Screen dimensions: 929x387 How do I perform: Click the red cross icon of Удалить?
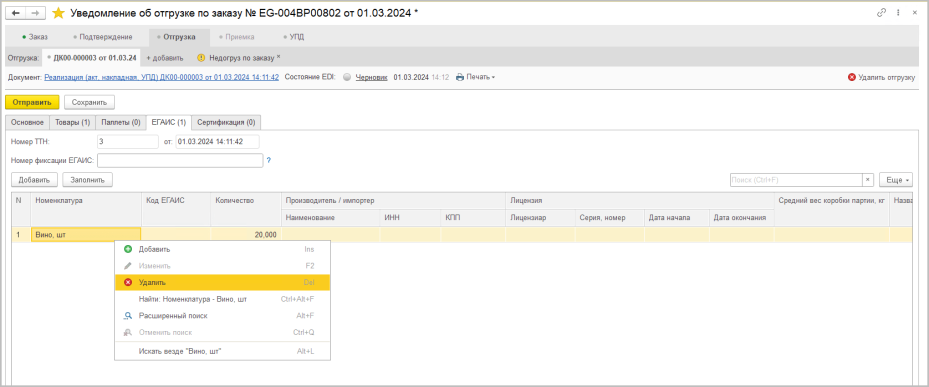[x=127, y=283]
